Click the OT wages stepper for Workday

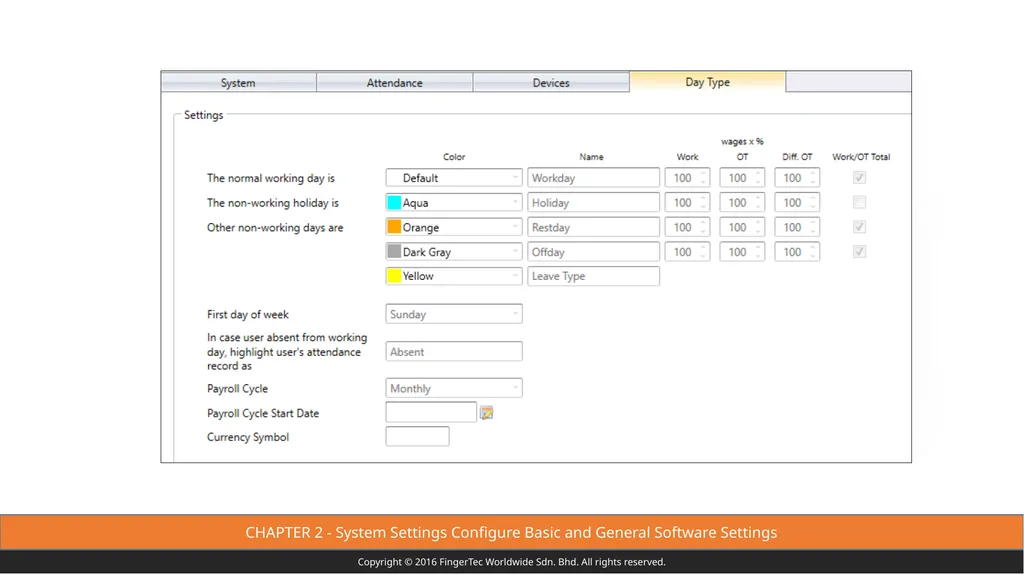tap(742, 178)
